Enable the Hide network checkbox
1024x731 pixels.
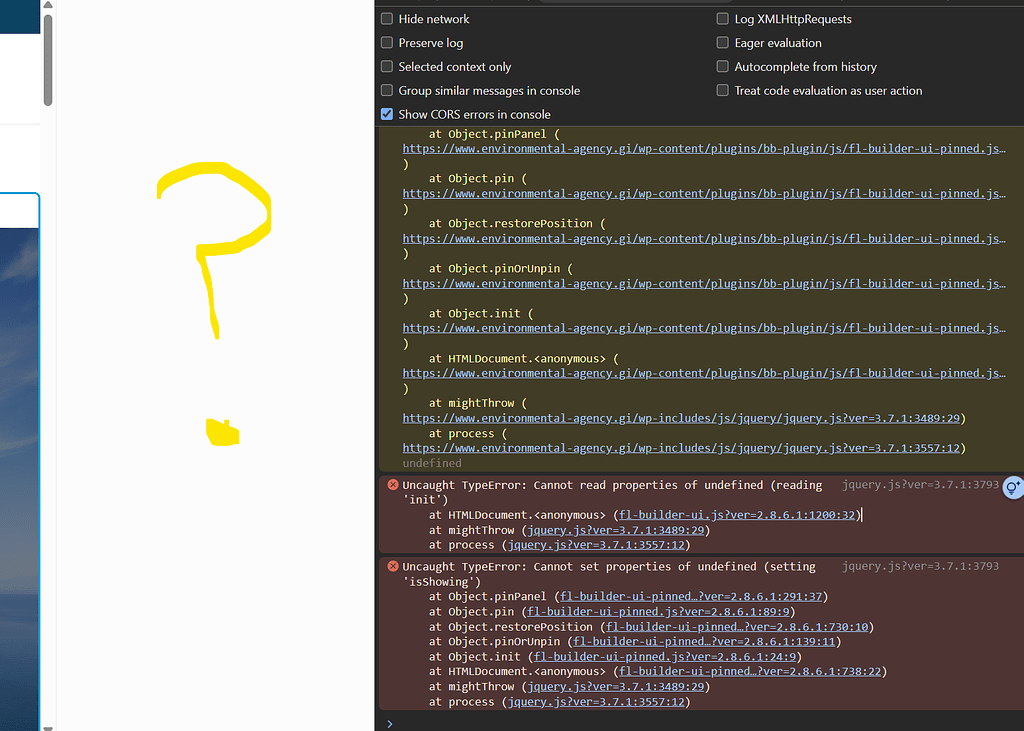click(x=386, y=18)
